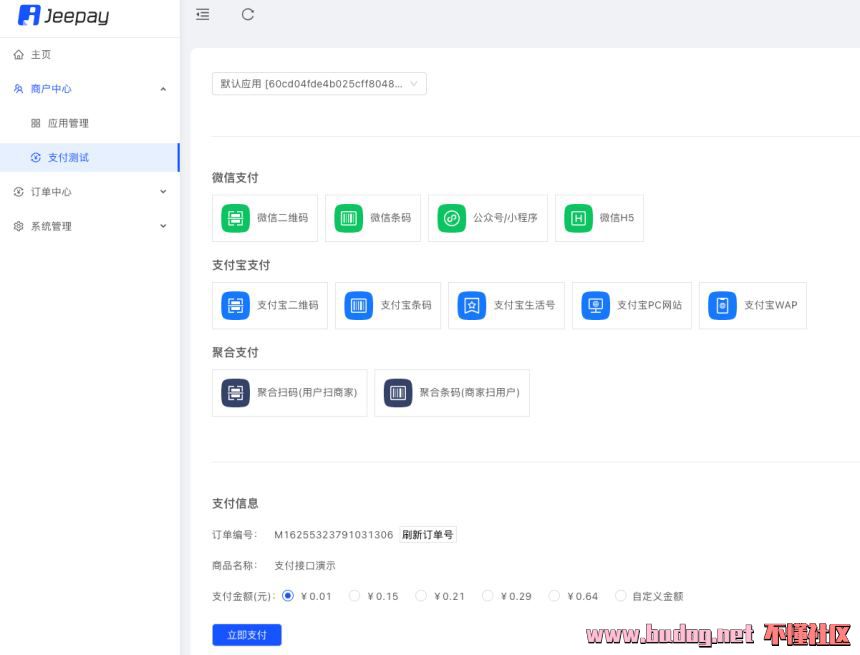Choose the ¥0.01 amount radio
This screenshot has width=860, height=655.
click(288, 596)
